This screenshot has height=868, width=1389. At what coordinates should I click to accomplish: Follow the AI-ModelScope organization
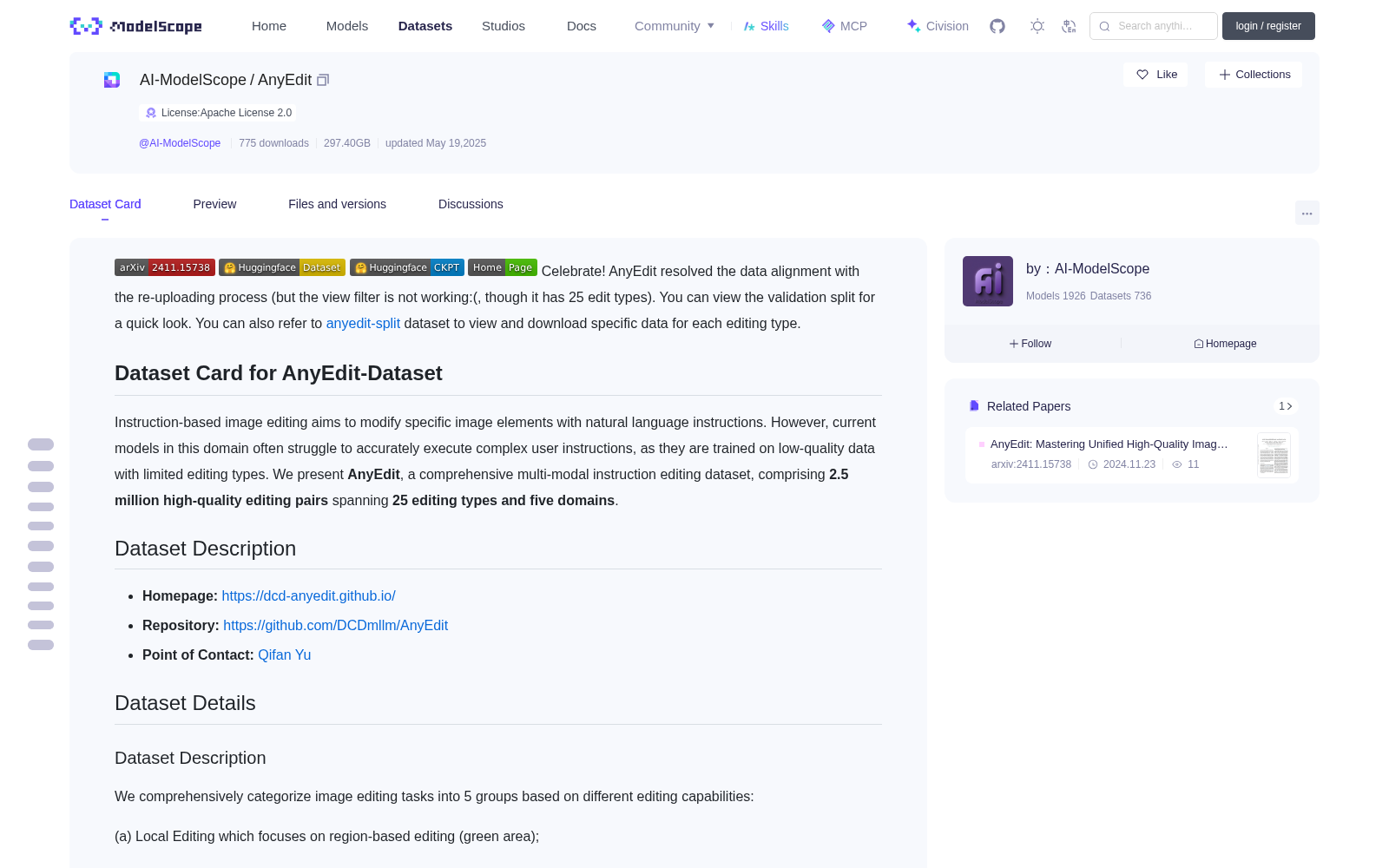[1030, 344]
